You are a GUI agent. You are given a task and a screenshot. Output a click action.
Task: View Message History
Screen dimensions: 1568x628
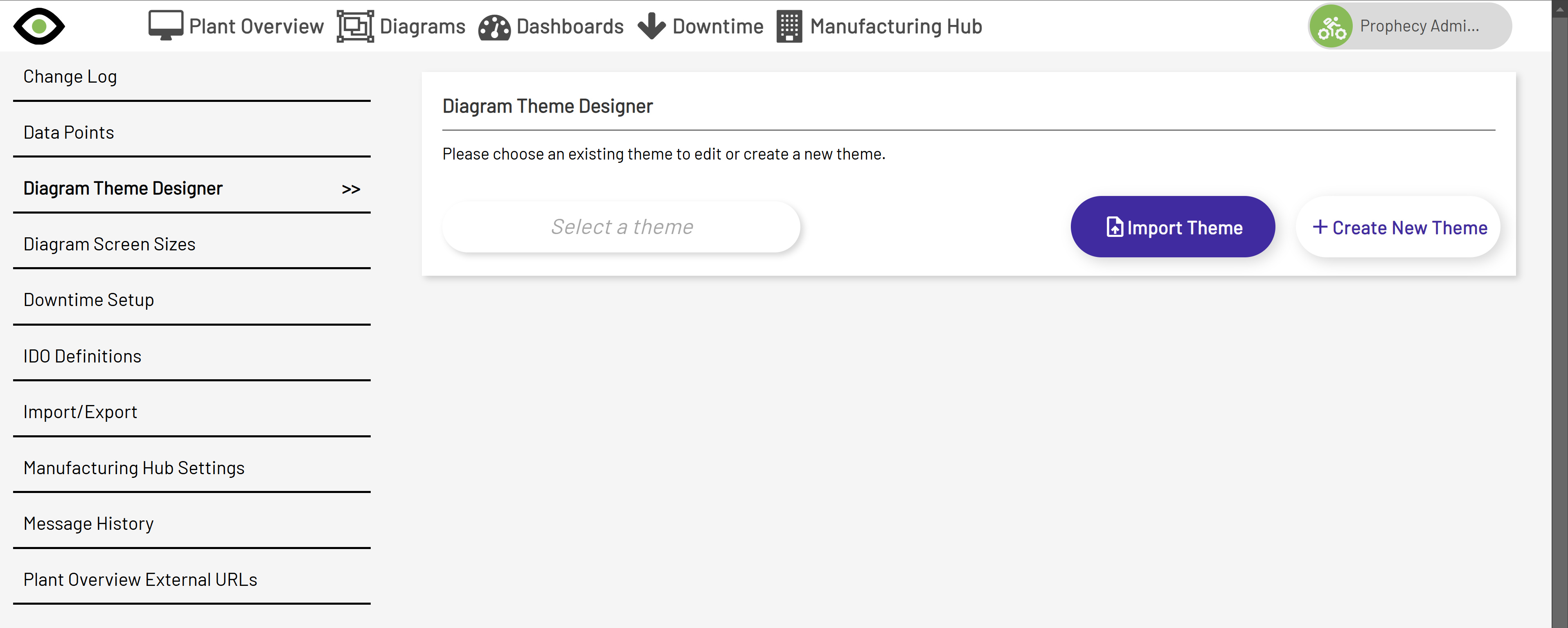[x=88, y=523]
